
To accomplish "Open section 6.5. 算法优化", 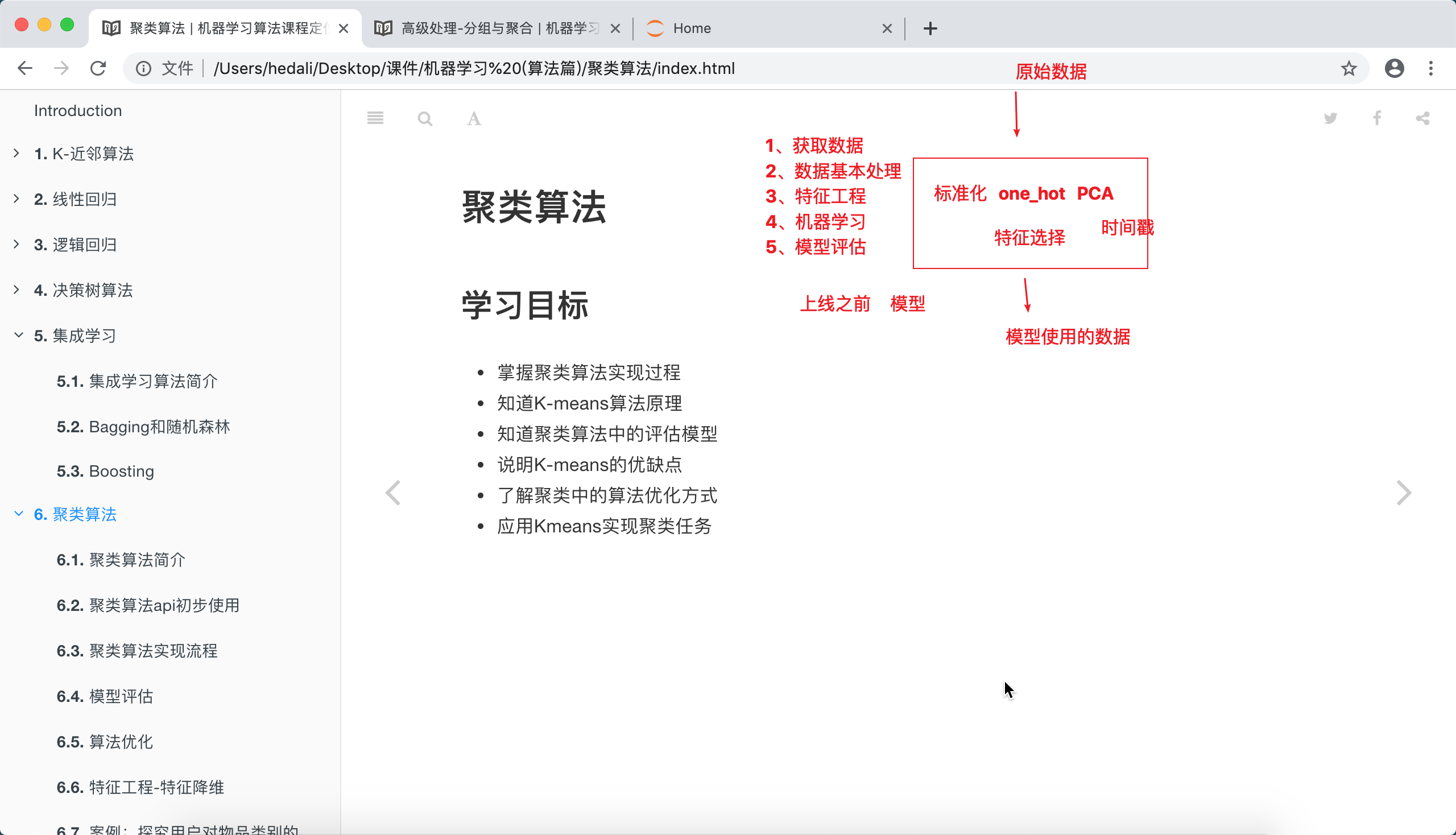I will click(x=105, y=742).
